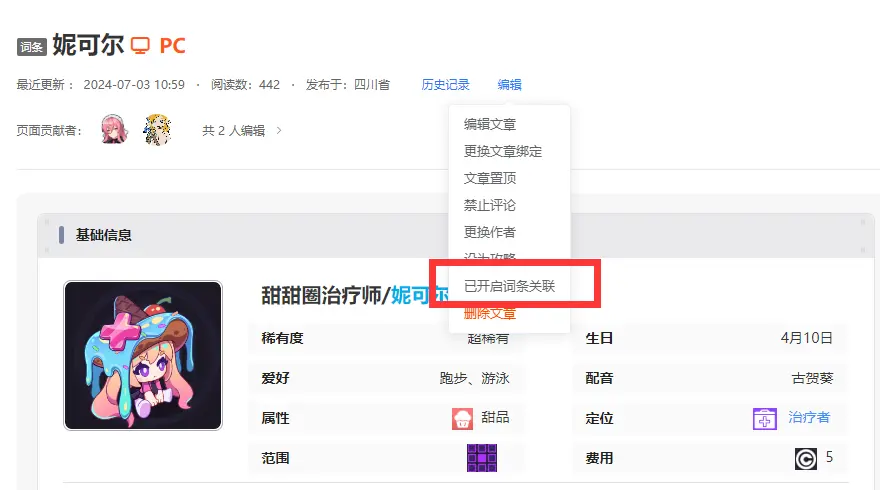Image resolution: width=880 pixels, height=490 pixels.
Task: Toggle 禁止评论 in the edit menu
Action: [490, 205]
